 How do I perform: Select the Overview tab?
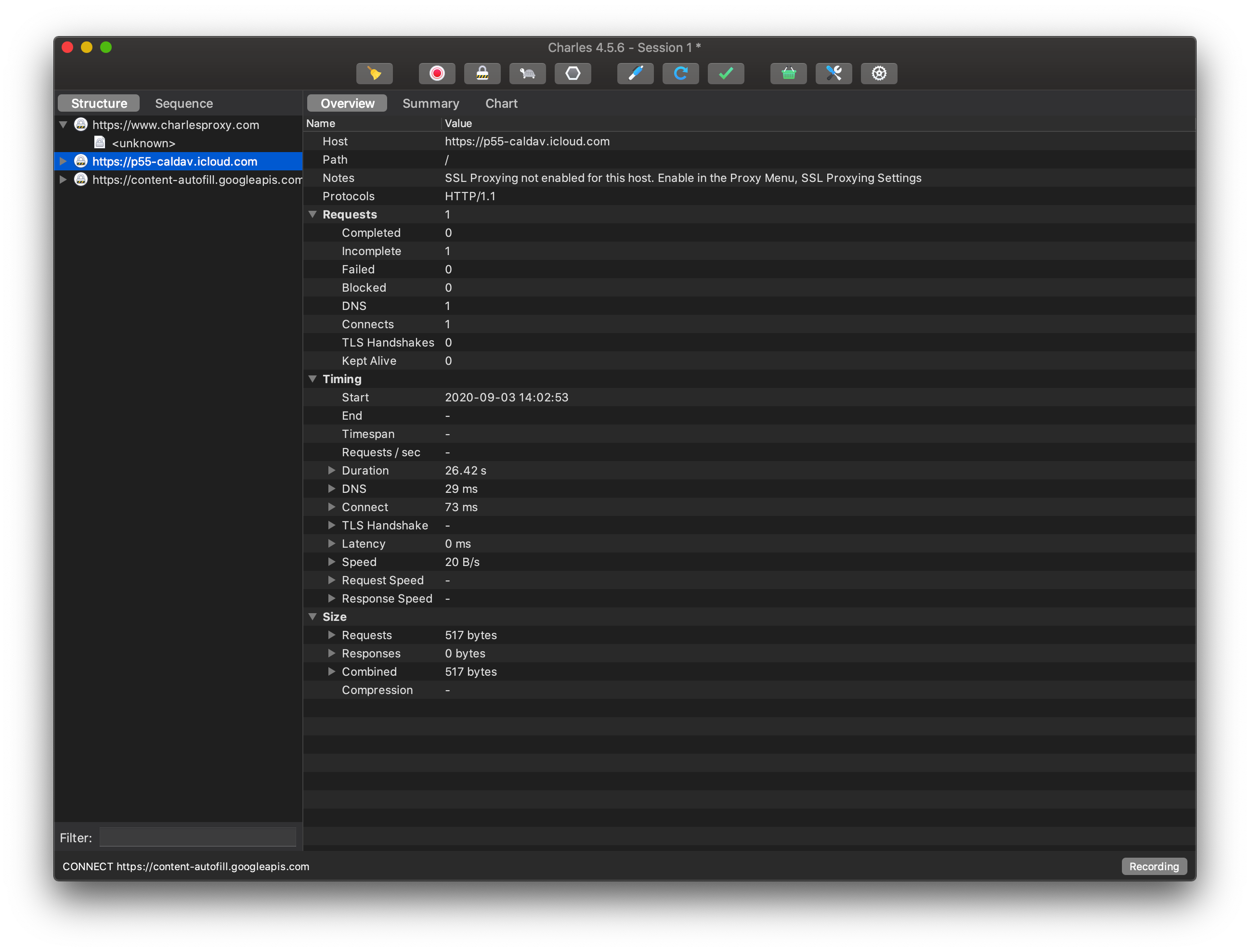348,103
